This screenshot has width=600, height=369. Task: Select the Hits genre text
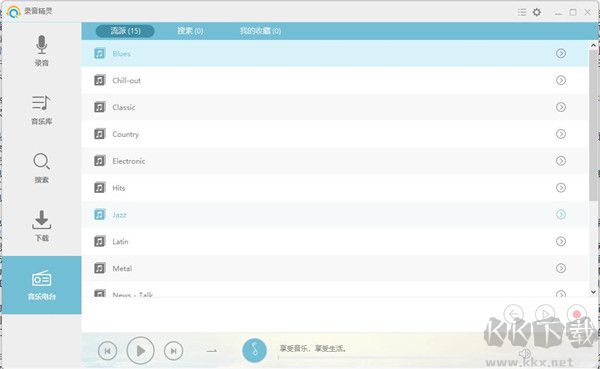tap(119, 188)
